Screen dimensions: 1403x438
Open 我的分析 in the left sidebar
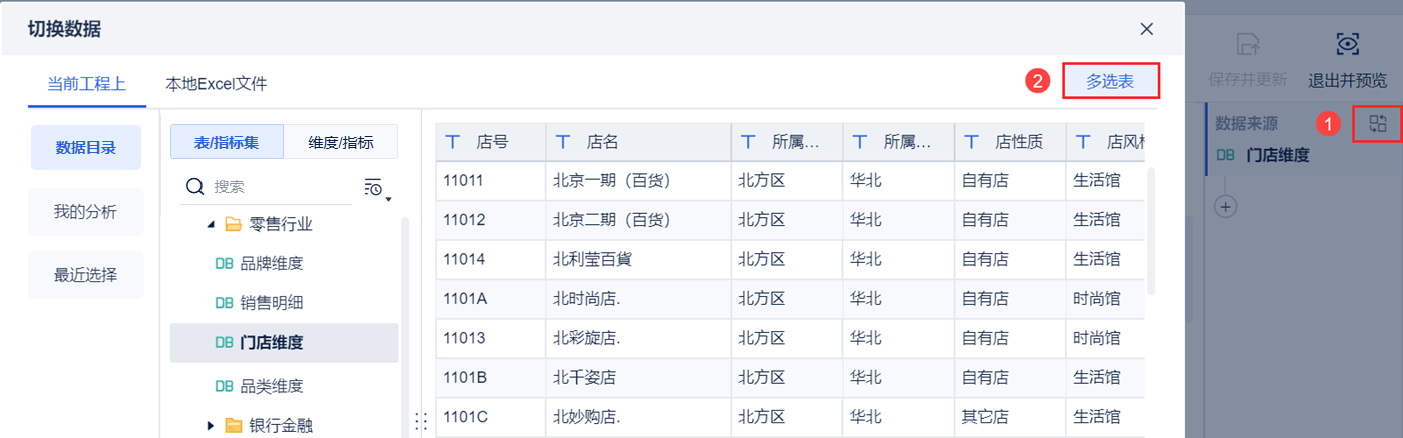[85, 212]
